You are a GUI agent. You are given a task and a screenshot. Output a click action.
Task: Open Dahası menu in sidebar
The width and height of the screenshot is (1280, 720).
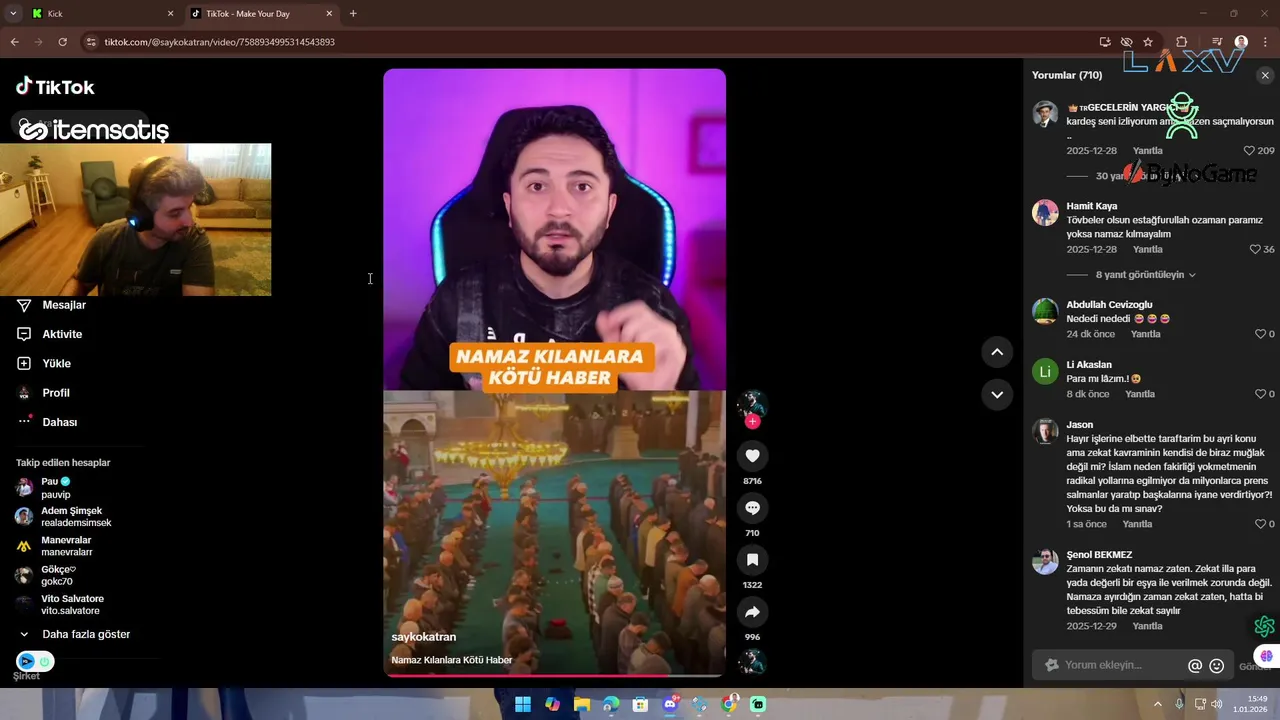click(59, 422)
